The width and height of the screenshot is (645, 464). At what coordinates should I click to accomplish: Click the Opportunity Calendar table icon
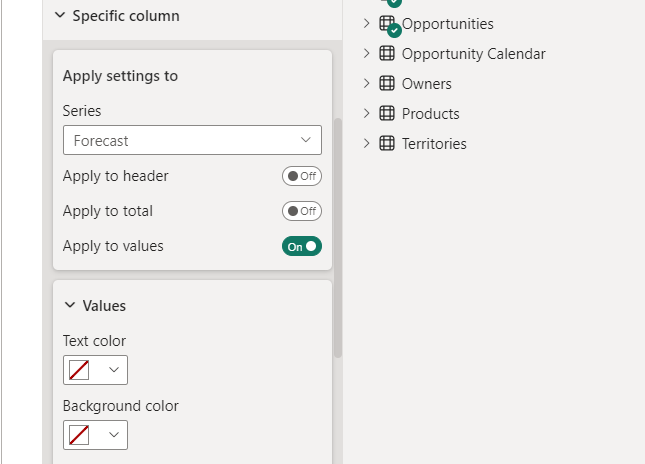(387, 54)
